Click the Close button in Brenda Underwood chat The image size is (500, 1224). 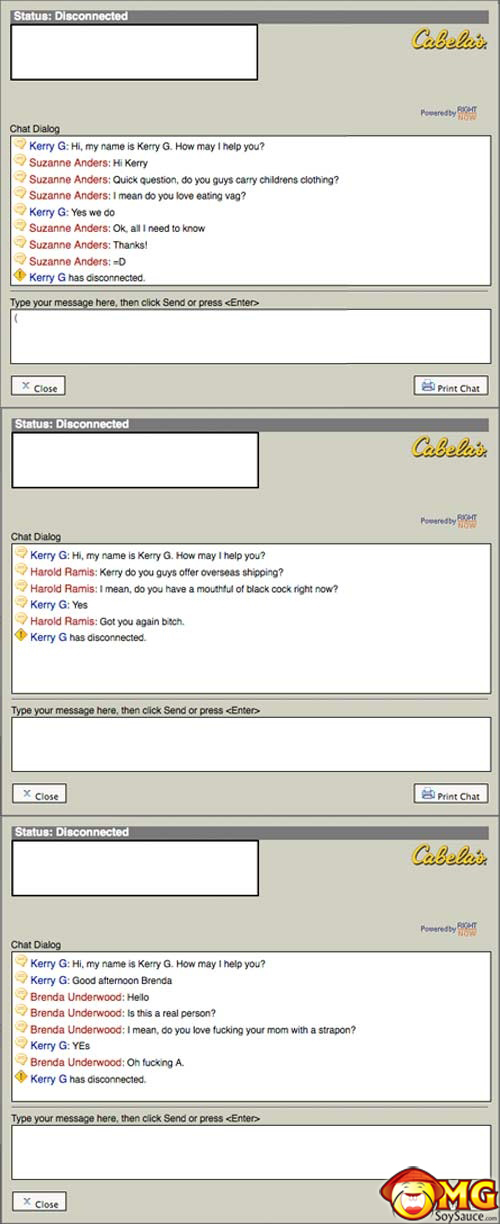pyautogui.click(x=39, y=1202)
